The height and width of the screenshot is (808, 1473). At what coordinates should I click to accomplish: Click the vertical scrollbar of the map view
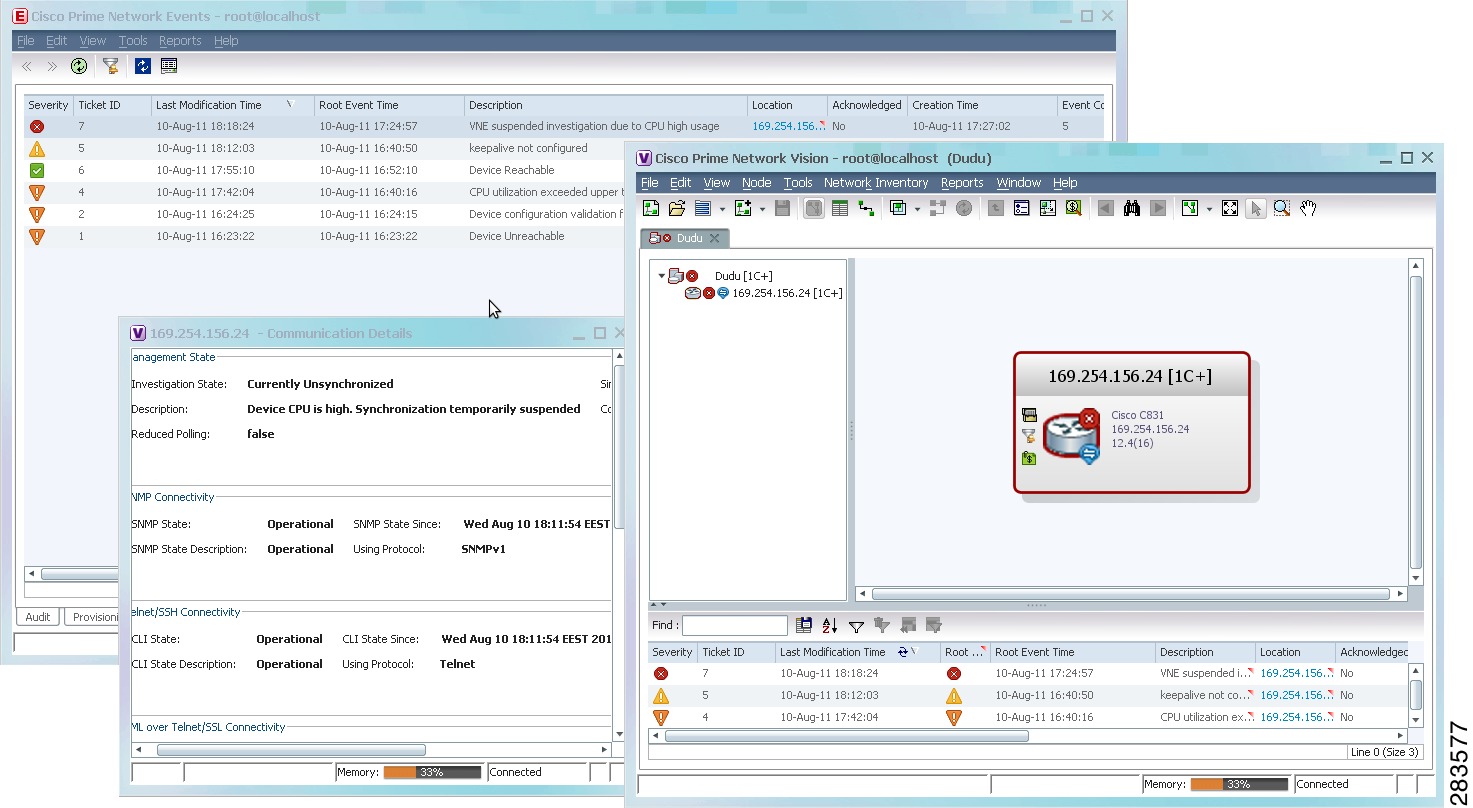pyautogui.click(x=1415, y=422)
